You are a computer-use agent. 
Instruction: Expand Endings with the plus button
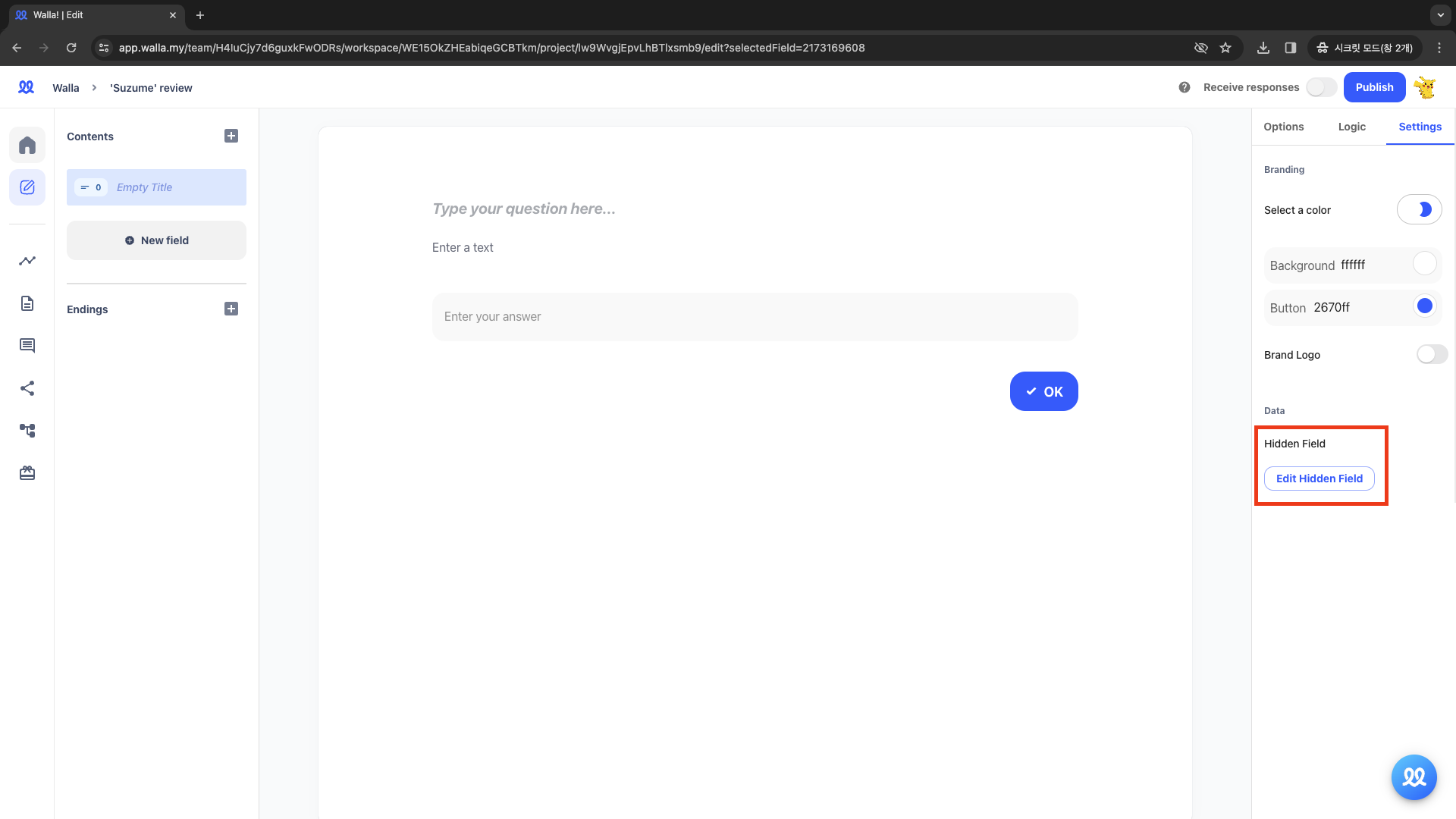click(231, 309)
